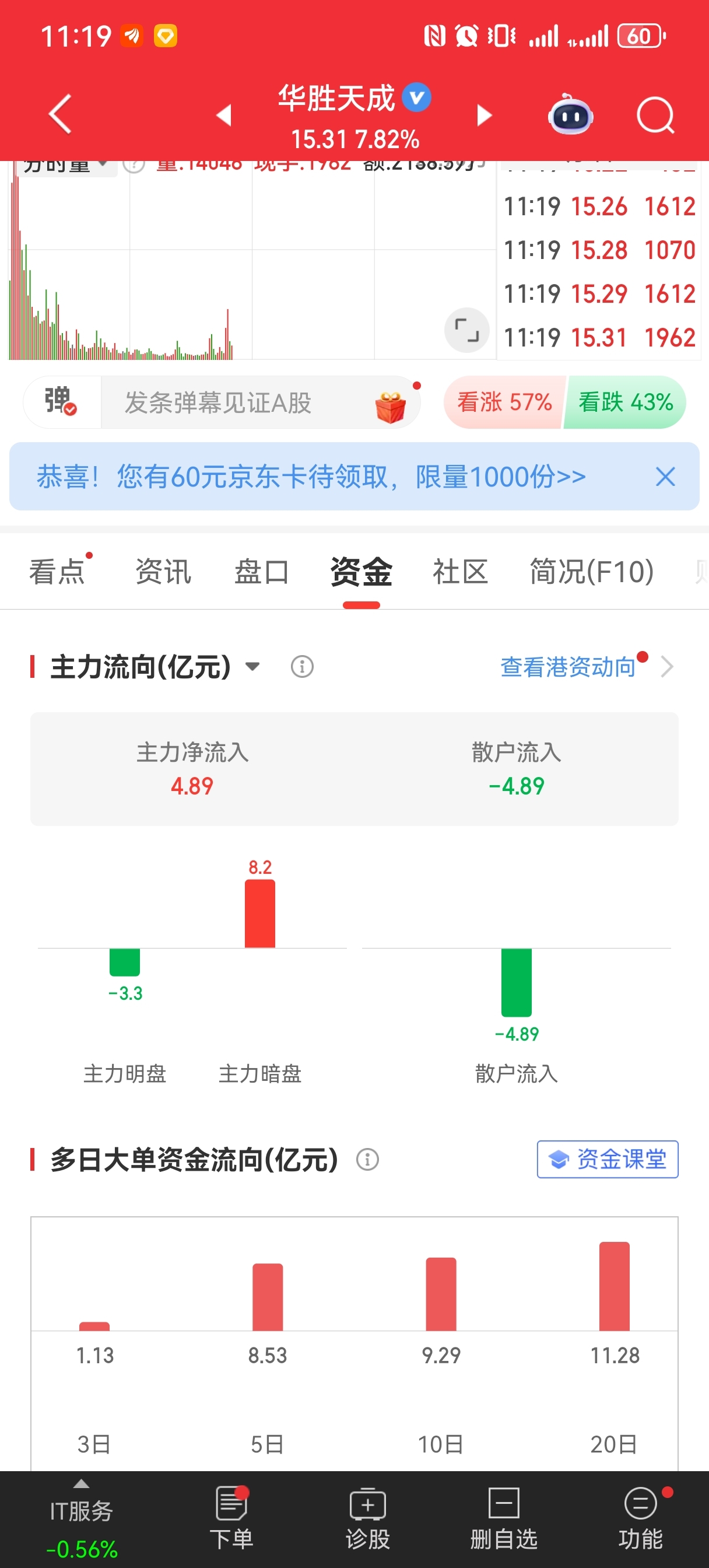The height and width of the screenshot is (1568, 709).
Task: Expand the chart to fullscreen
Action: [x=467, y=331]
